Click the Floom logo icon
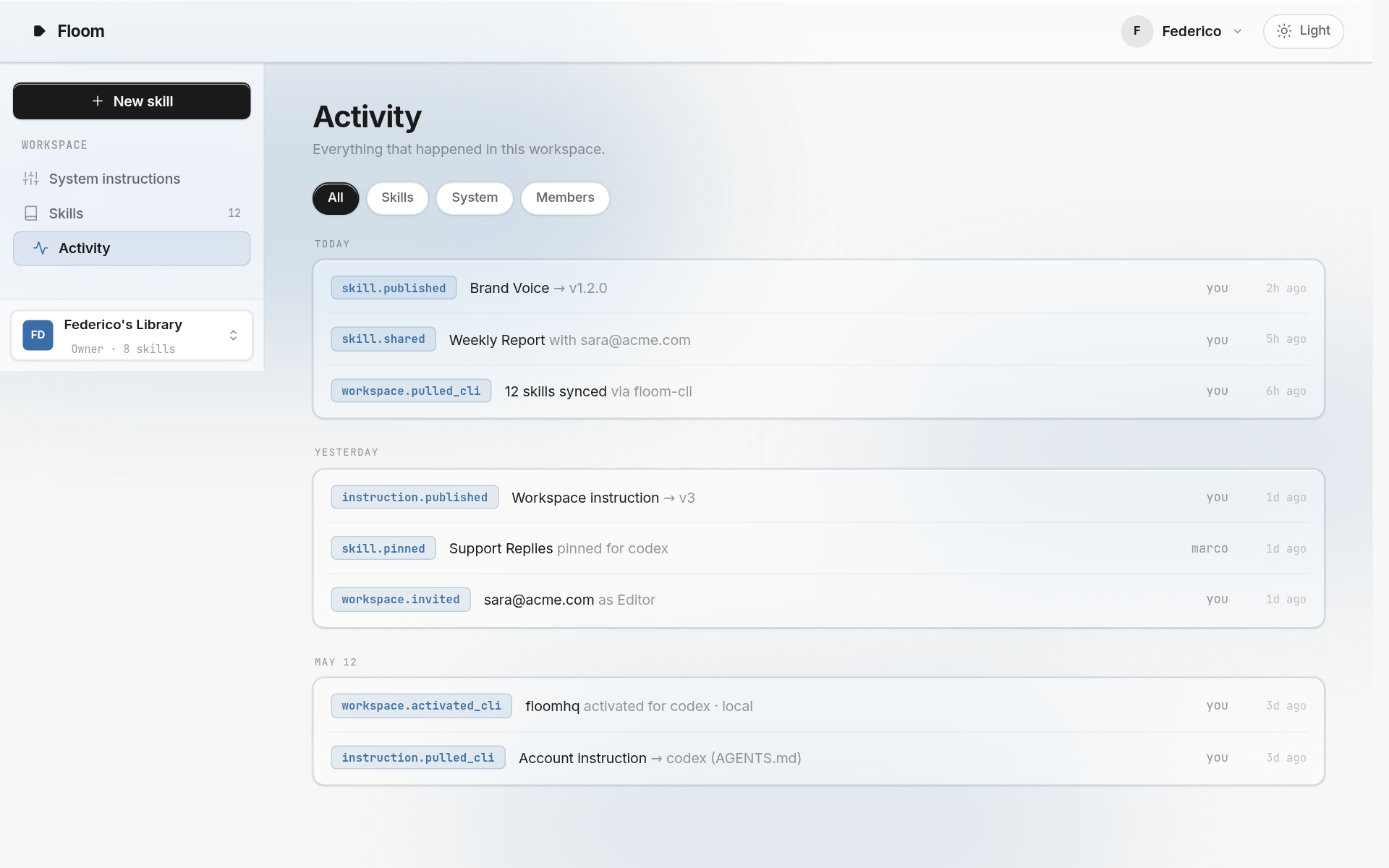1389x868 pixels. (x=40, y=31)
